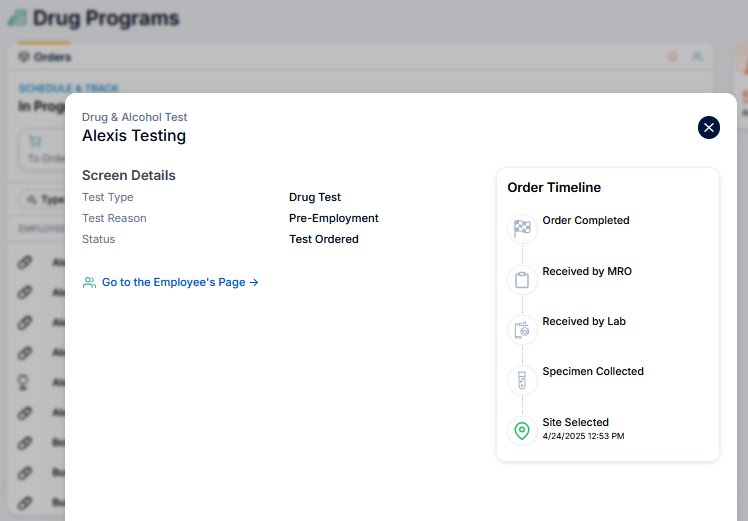The height and width of the screenshot is (521, 748).
Task: Click the green Site Selected location pin
Action: (x=522, y=431)
